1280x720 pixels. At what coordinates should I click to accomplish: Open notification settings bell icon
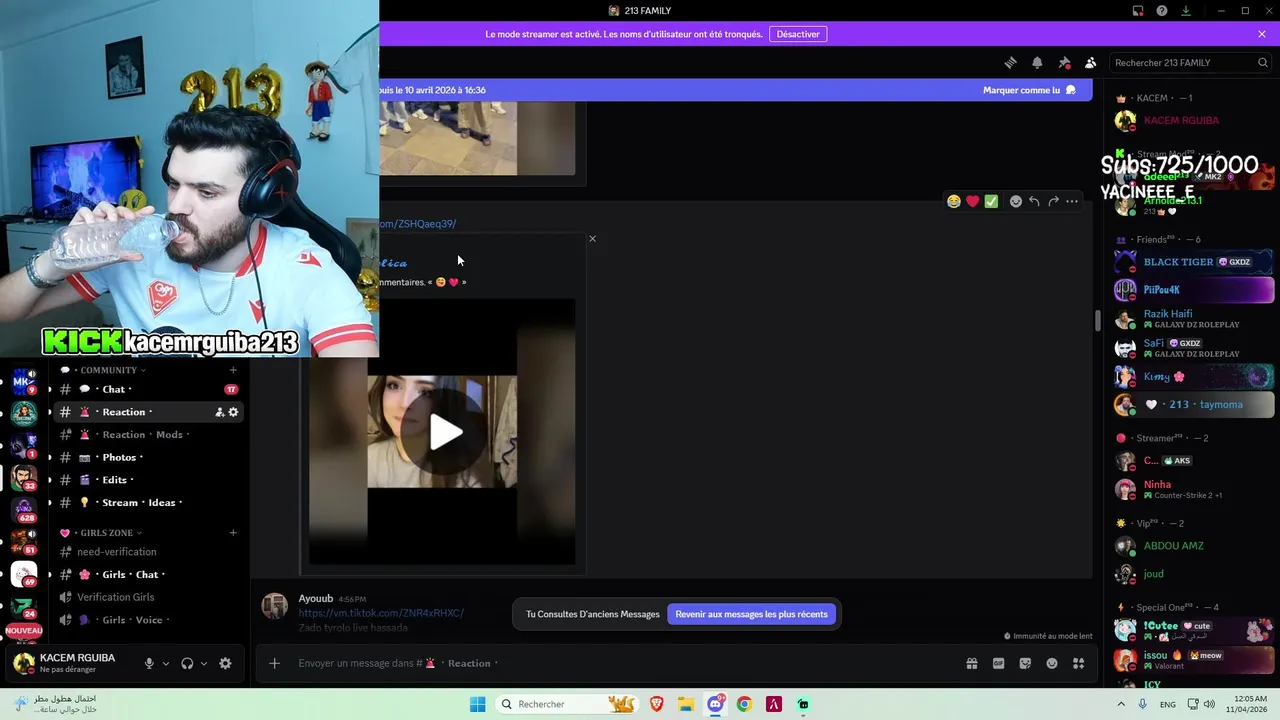[x=1037, y=62]
